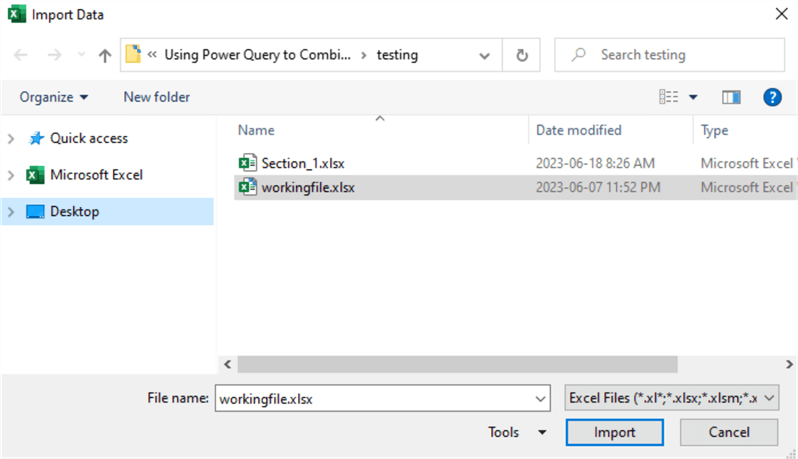Show the preview pane

click(x=731, y=97)
